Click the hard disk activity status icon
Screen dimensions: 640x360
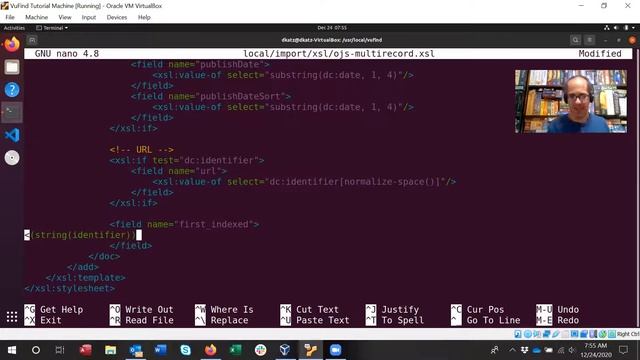[x=518, y=334]
